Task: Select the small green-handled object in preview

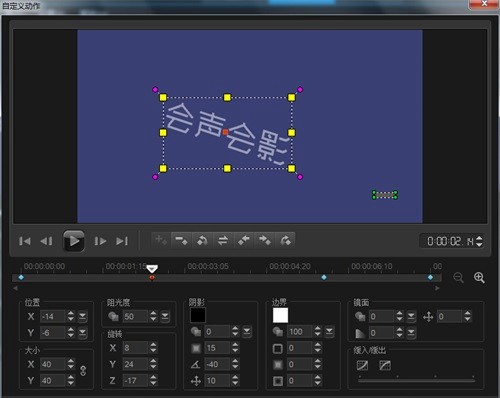Action: tap(385, 195)
